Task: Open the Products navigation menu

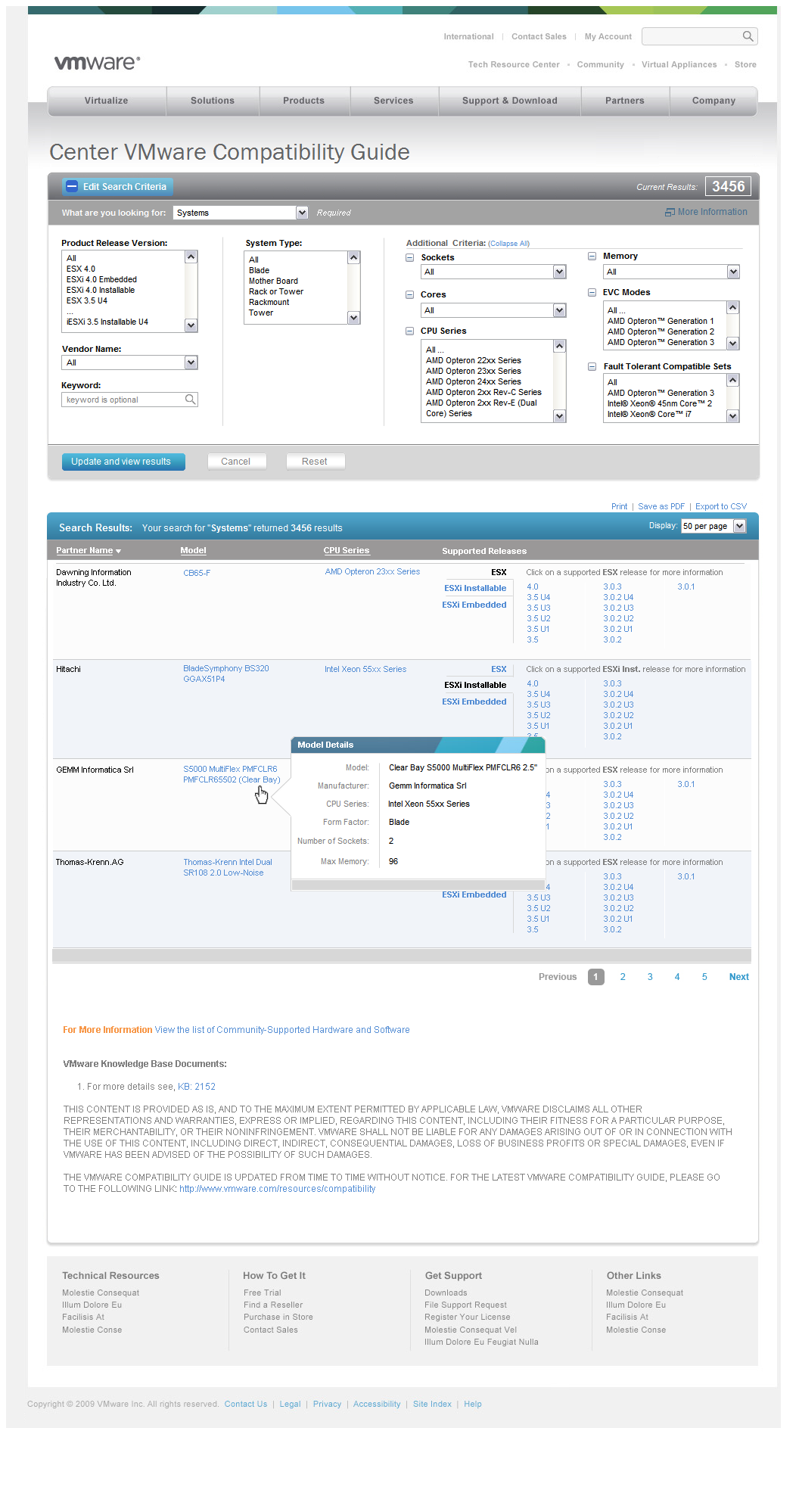Action: click(303, 101)
